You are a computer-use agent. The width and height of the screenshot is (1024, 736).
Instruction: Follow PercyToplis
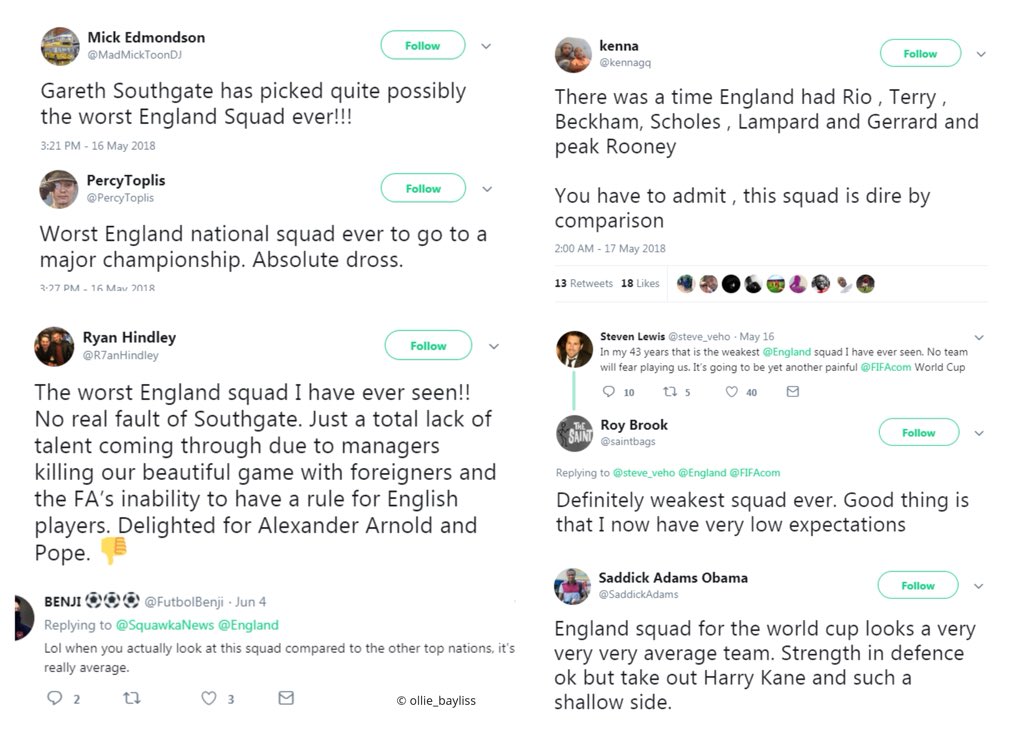point(423,188)
